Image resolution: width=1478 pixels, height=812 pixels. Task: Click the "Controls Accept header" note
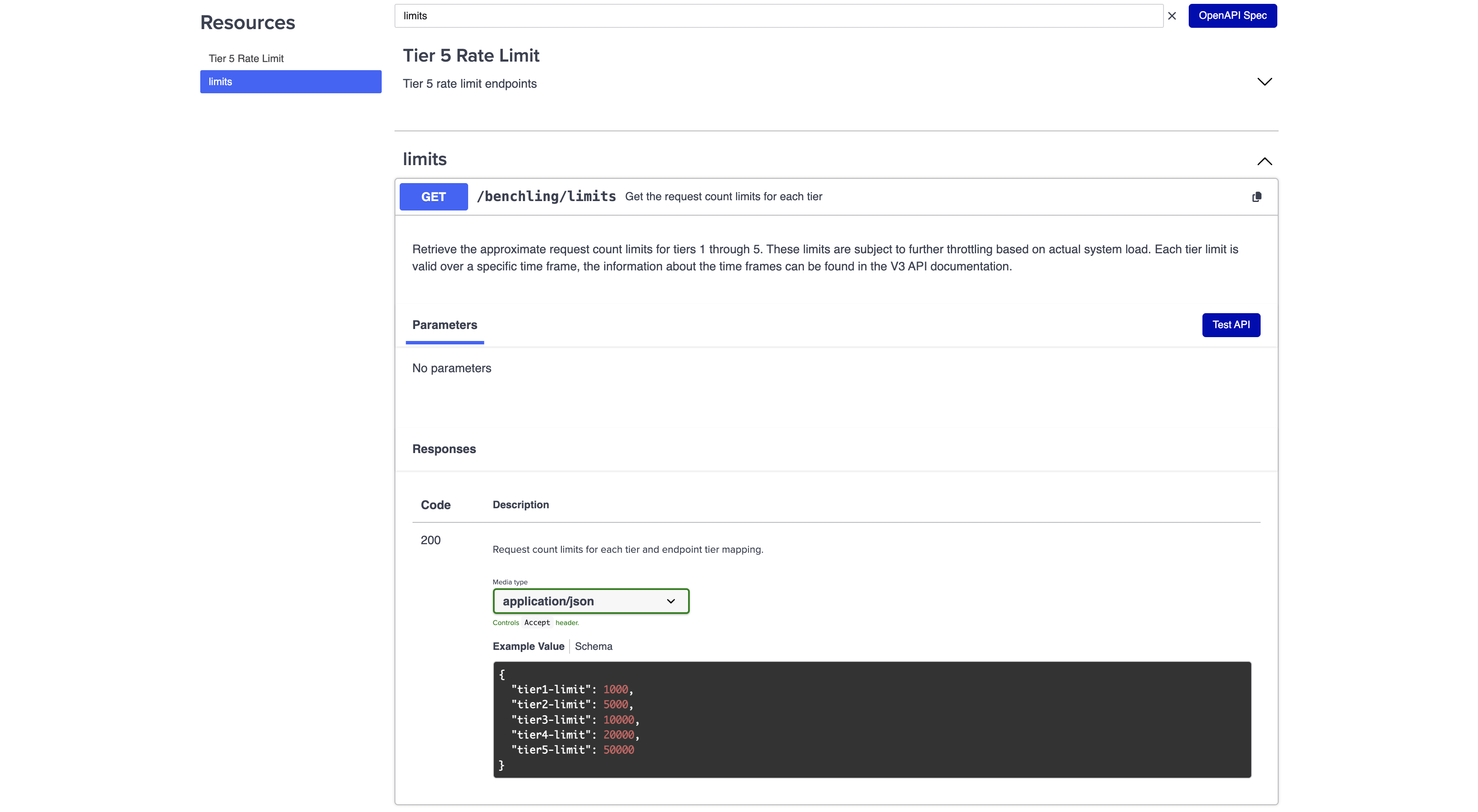coord(536,623)
